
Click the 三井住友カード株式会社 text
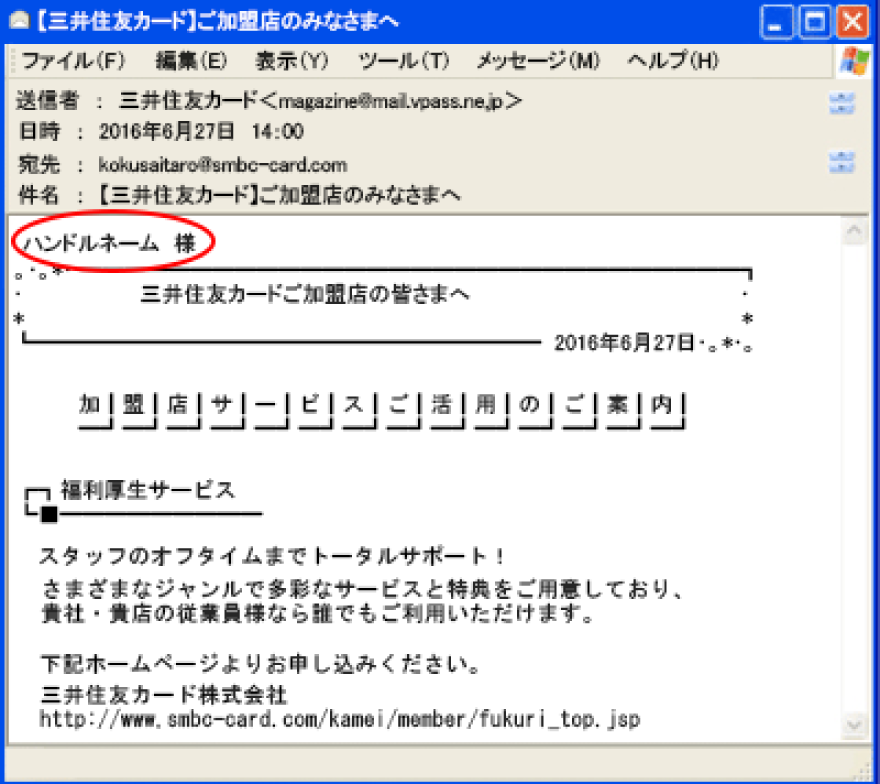click(164, 695)
